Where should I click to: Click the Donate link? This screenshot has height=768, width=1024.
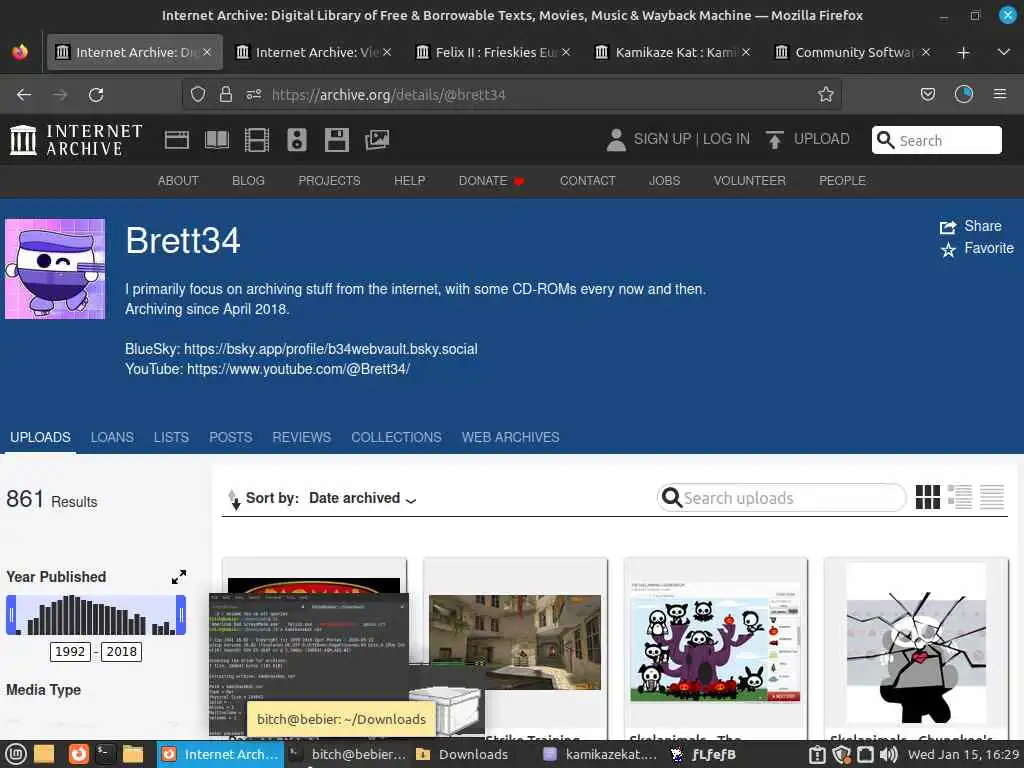491,181
